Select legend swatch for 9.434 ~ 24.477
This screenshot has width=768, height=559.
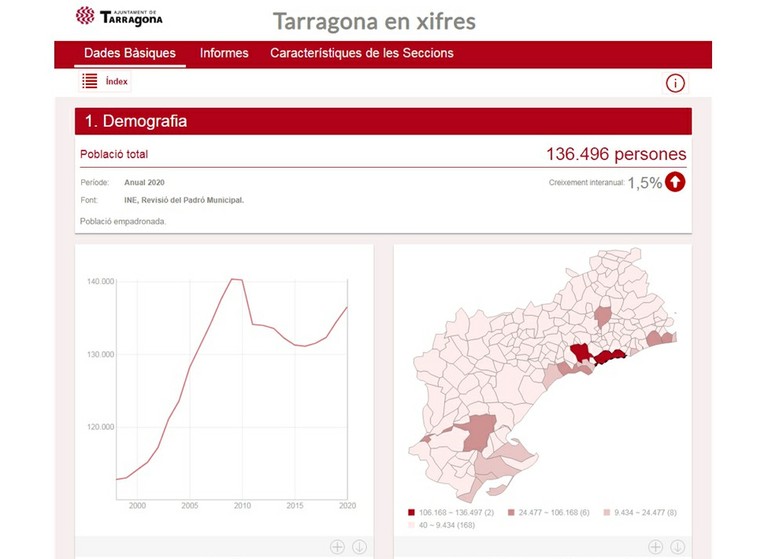(608, 512)
